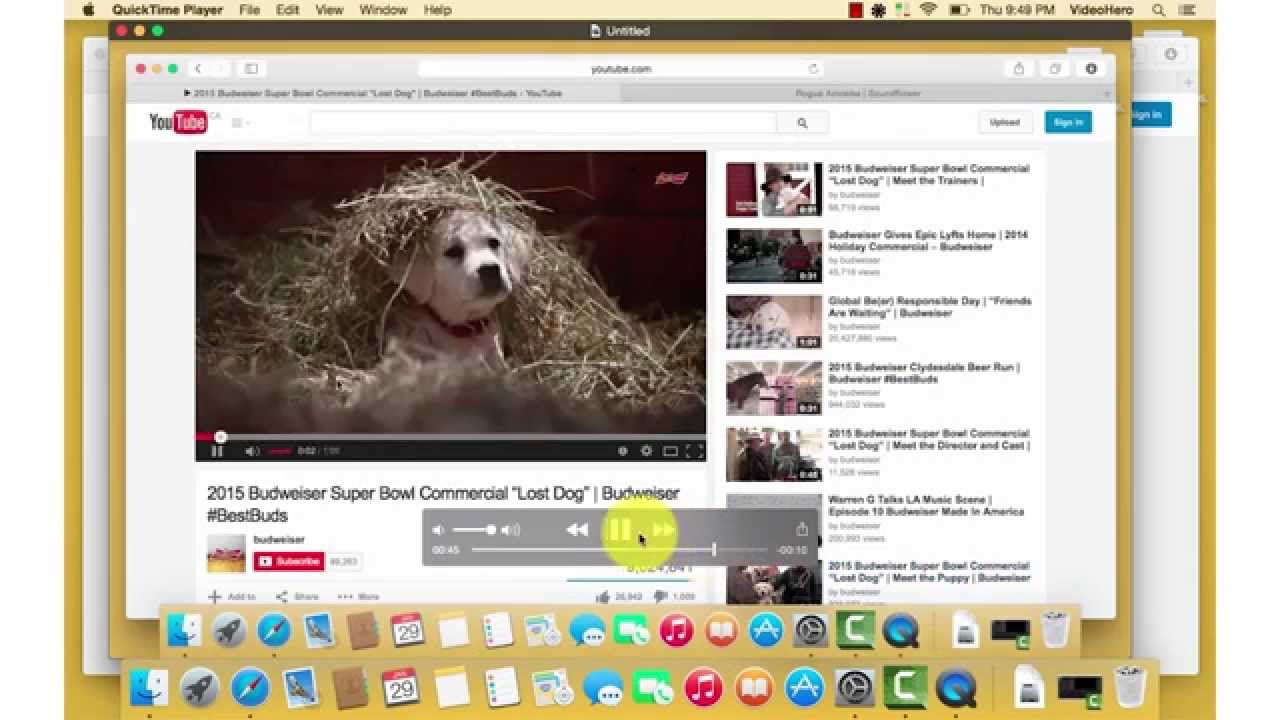Click the Wi-Fi status icon

(x=928, y=10)
